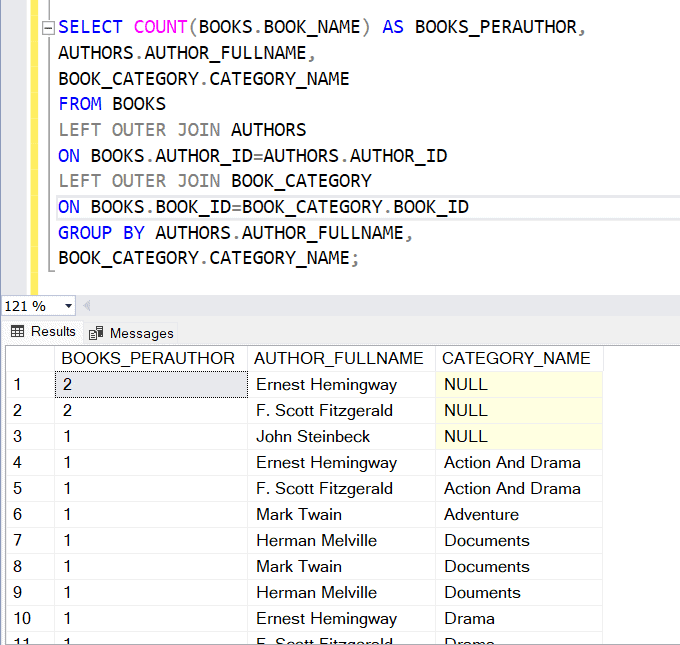Click LEFT OUTER JOIN AUTHORS line
The image size is (680, 645).
click(x=182, y=130)
